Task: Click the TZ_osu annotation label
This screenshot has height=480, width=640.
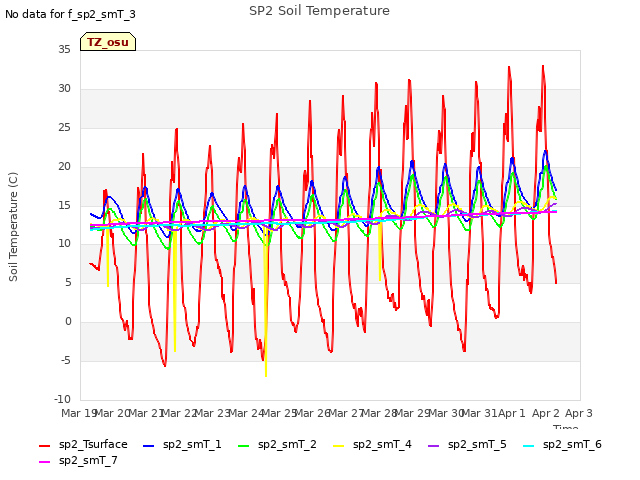Action: point(108,42)
